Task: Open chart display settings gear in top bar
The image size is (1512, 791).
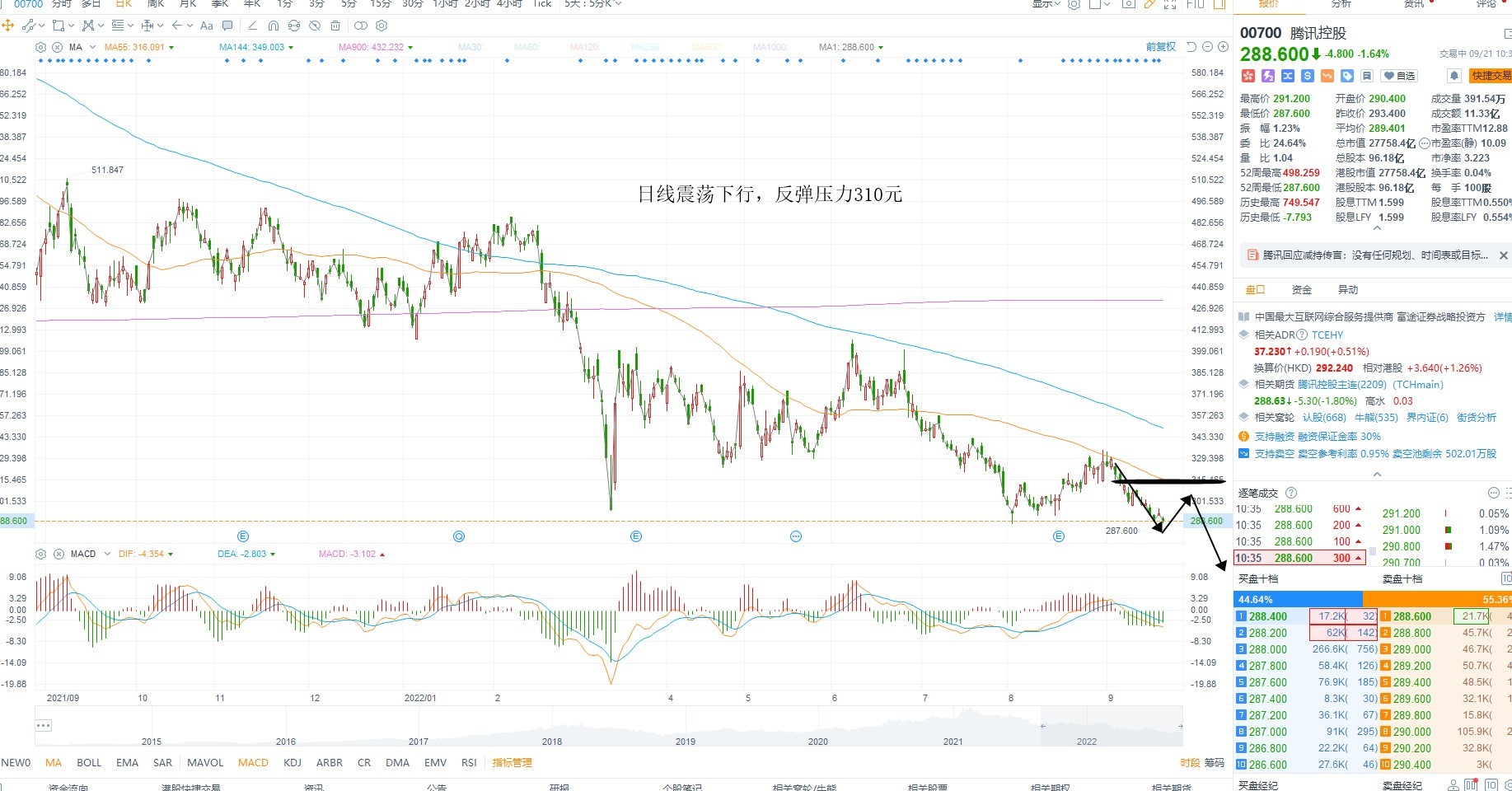Action: point(1074,4)
